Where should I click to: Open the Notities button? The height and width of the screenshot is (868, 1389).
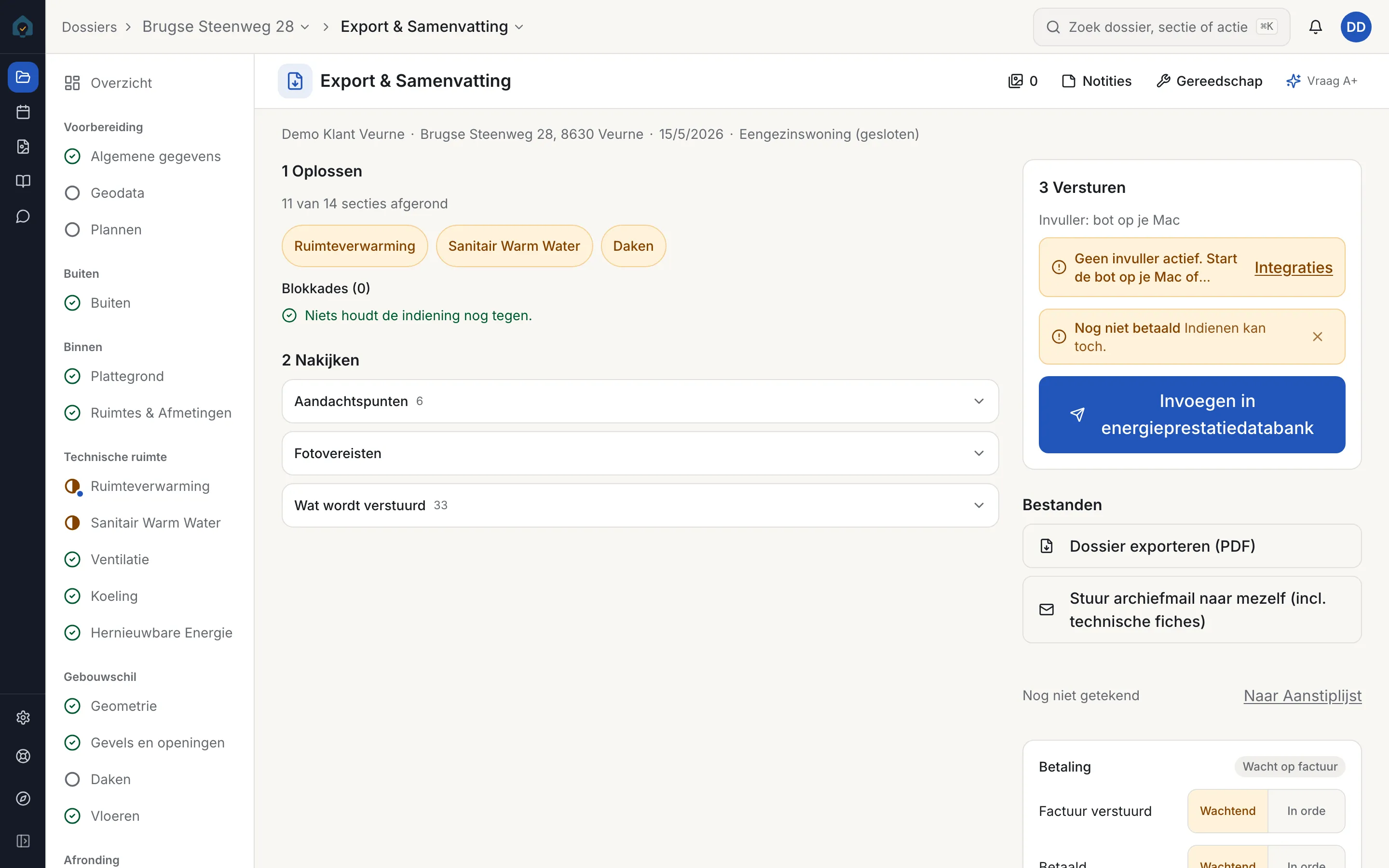[1097, 81]
